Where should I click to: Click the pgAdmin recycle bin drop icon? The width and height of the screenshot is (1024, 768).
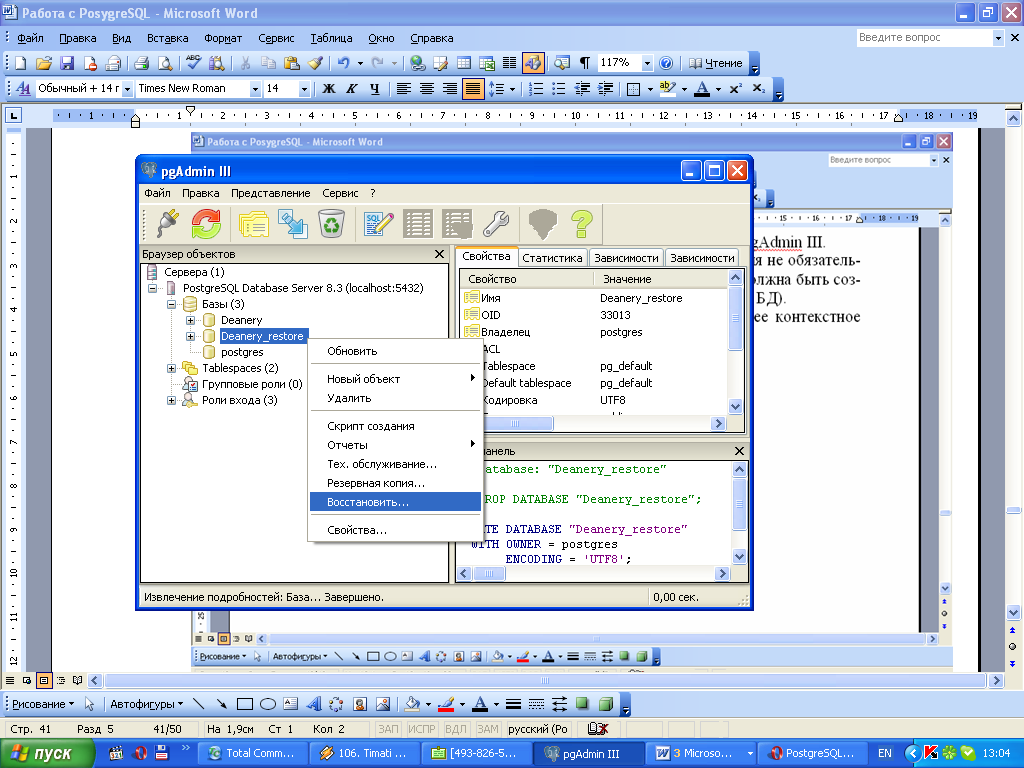[x=331, y=223]
